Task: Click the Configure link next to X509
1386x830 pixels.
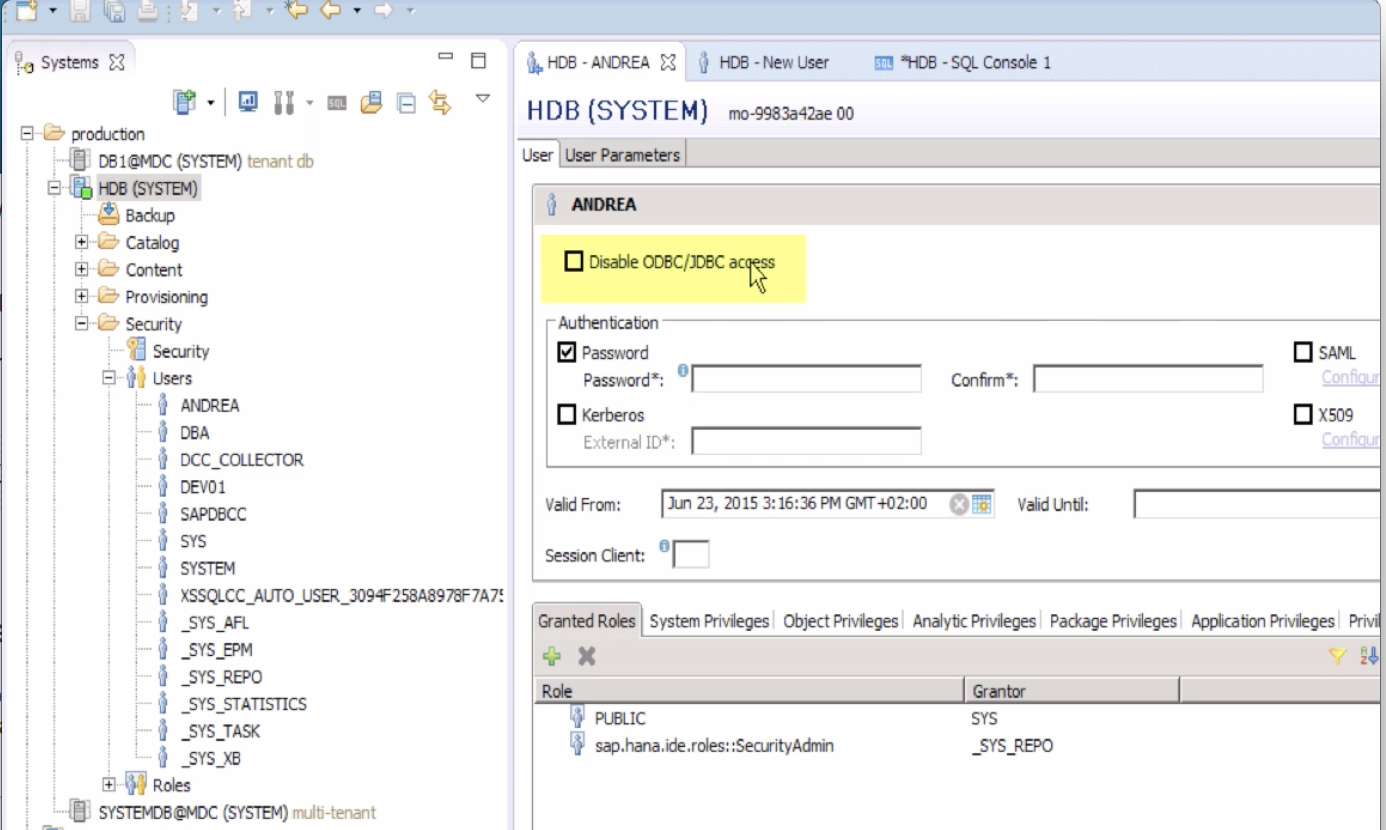Action: (x=1354, y=438)
